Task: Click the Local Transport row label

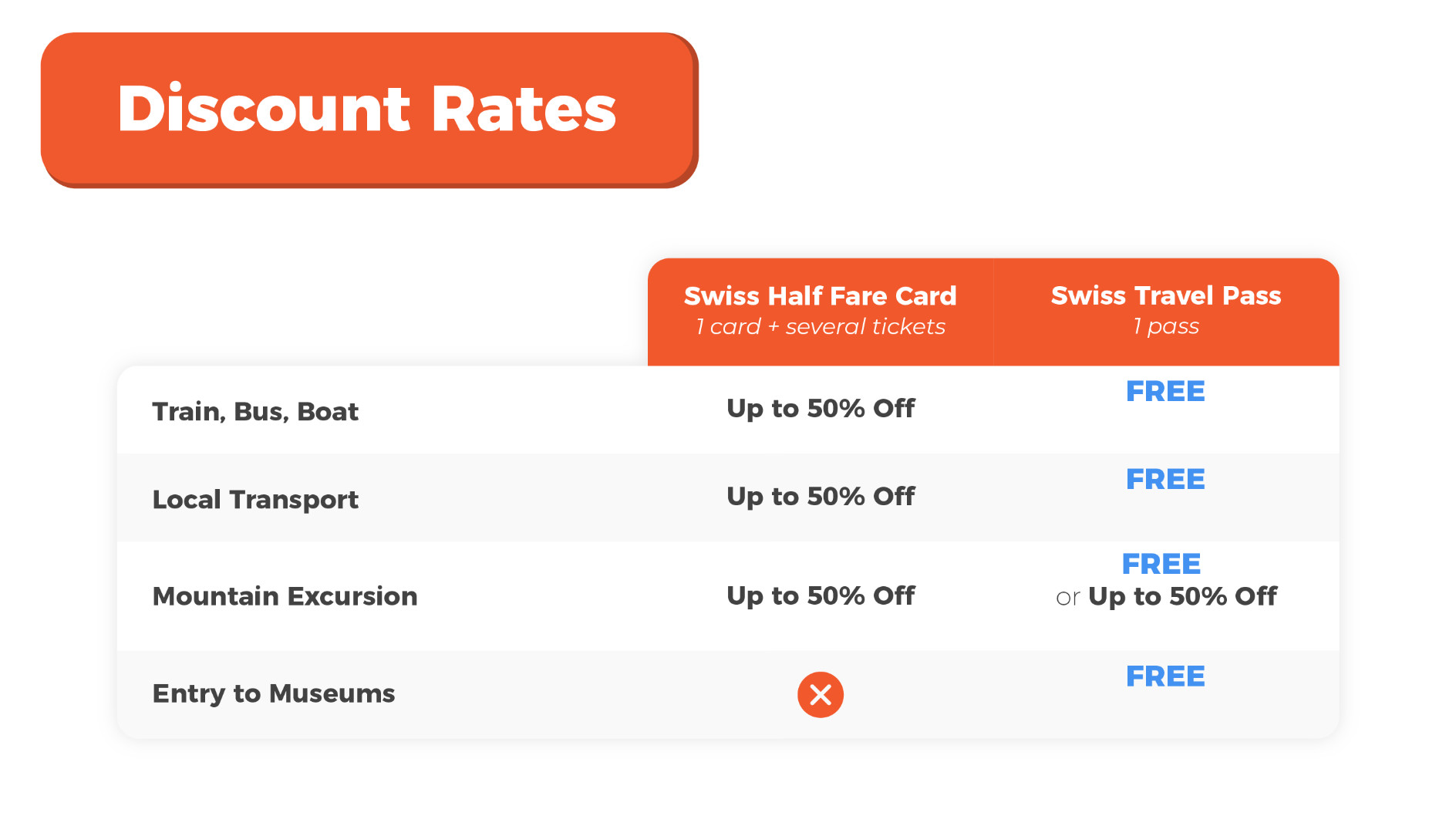Action: (x=255, y=500)
